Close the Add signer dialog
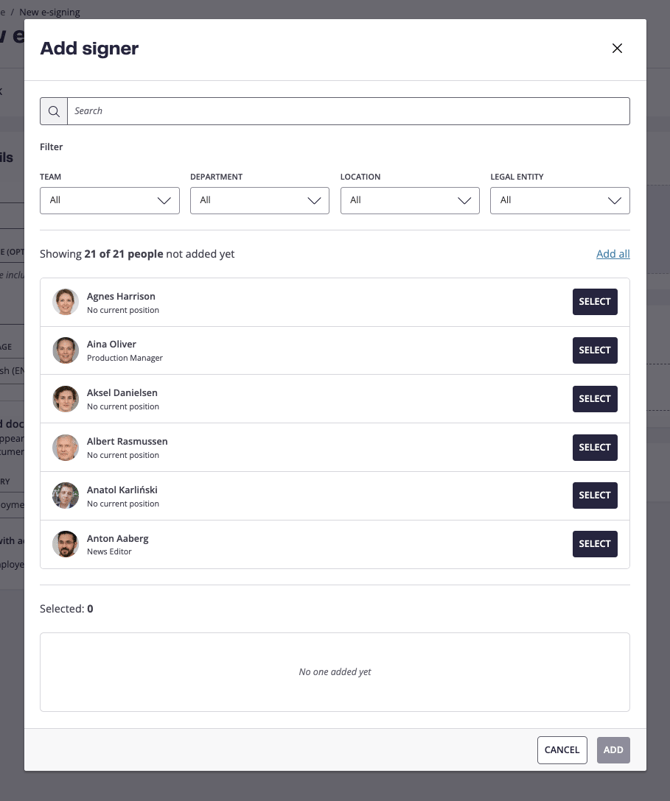Viewport: 670px width, 801px height. [617, 48]
